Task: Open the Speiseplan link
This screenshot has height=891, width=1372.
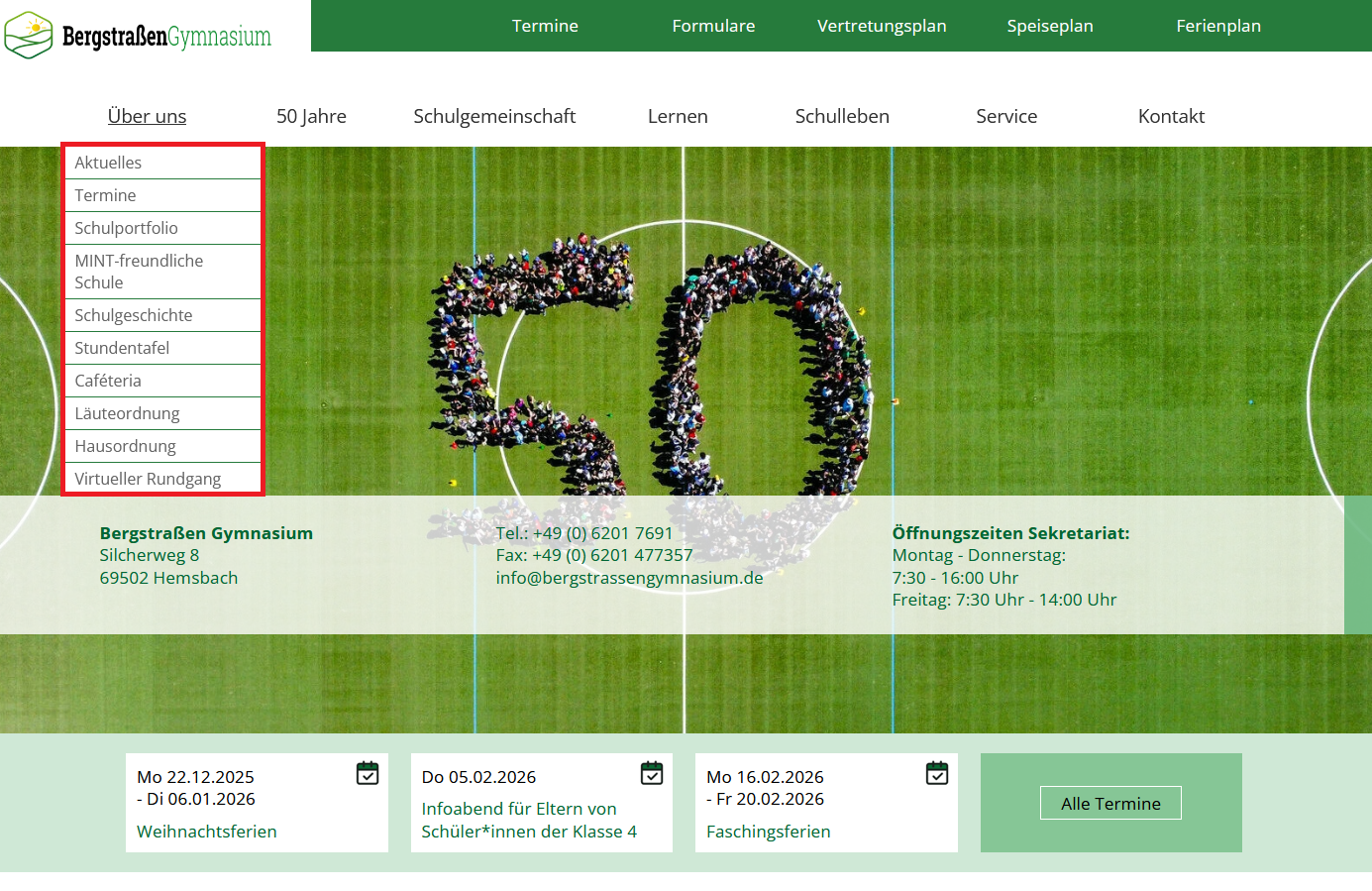Action: tap(1049, 26)
